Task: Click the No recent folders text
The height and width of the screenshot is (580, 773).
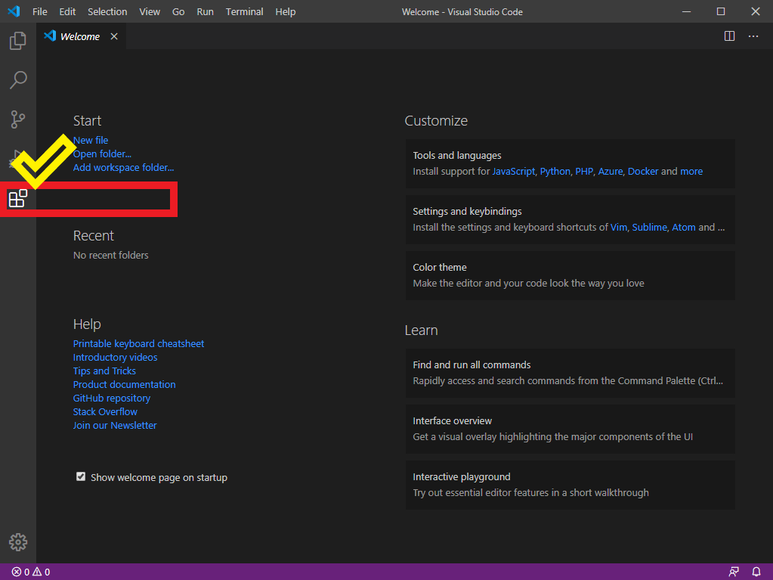Action: [x=110, y=255]
